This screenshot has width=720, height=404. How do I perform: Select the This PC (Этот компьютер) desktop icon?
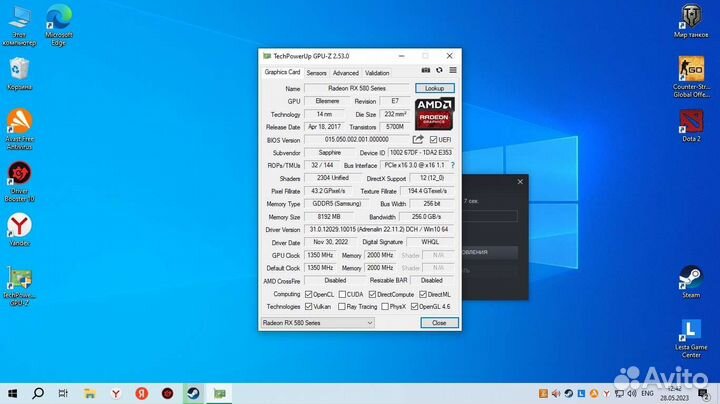pos(19,25)
